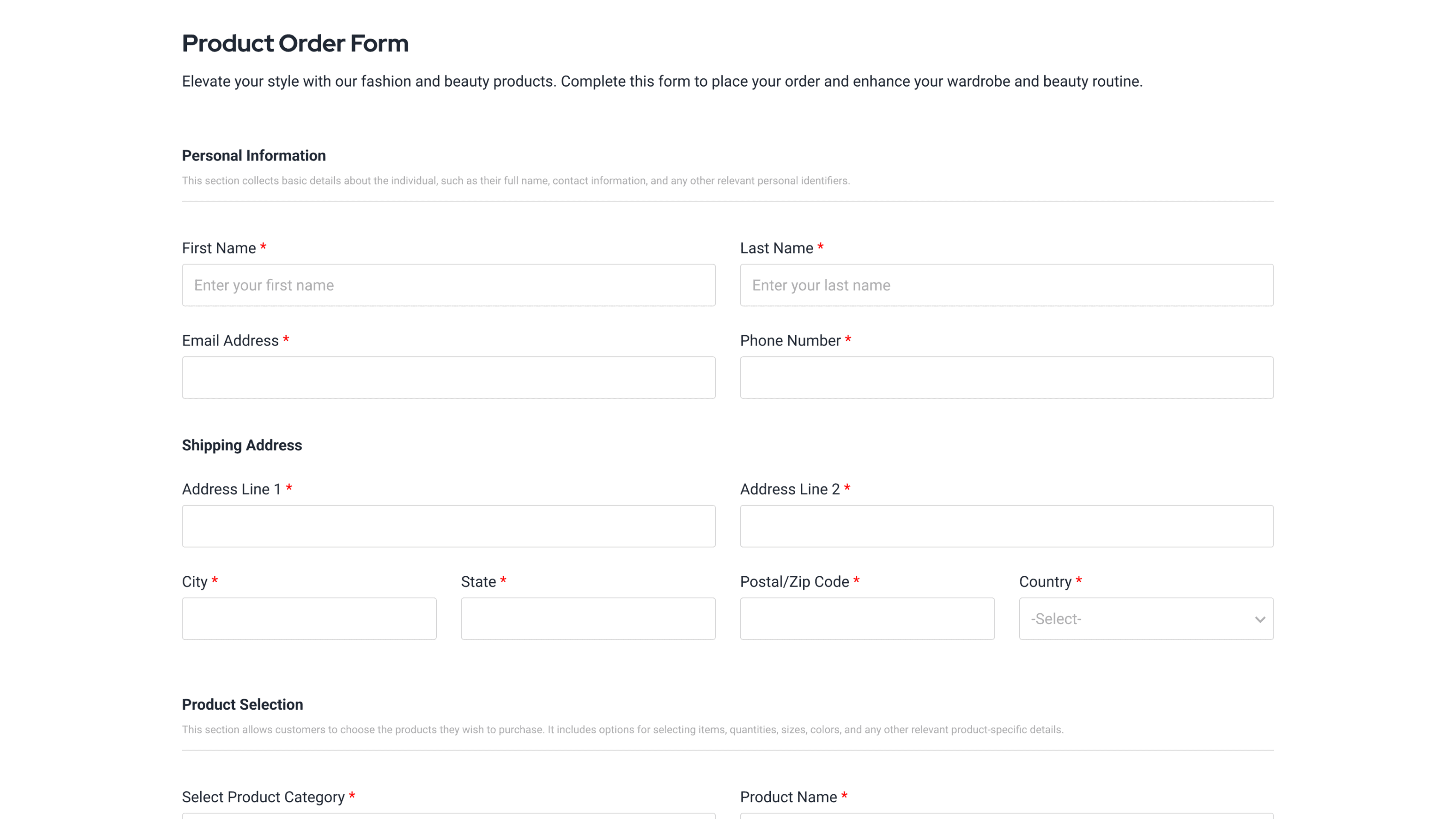
Task: Click the First Name input field
Action: tap(448, 285)
